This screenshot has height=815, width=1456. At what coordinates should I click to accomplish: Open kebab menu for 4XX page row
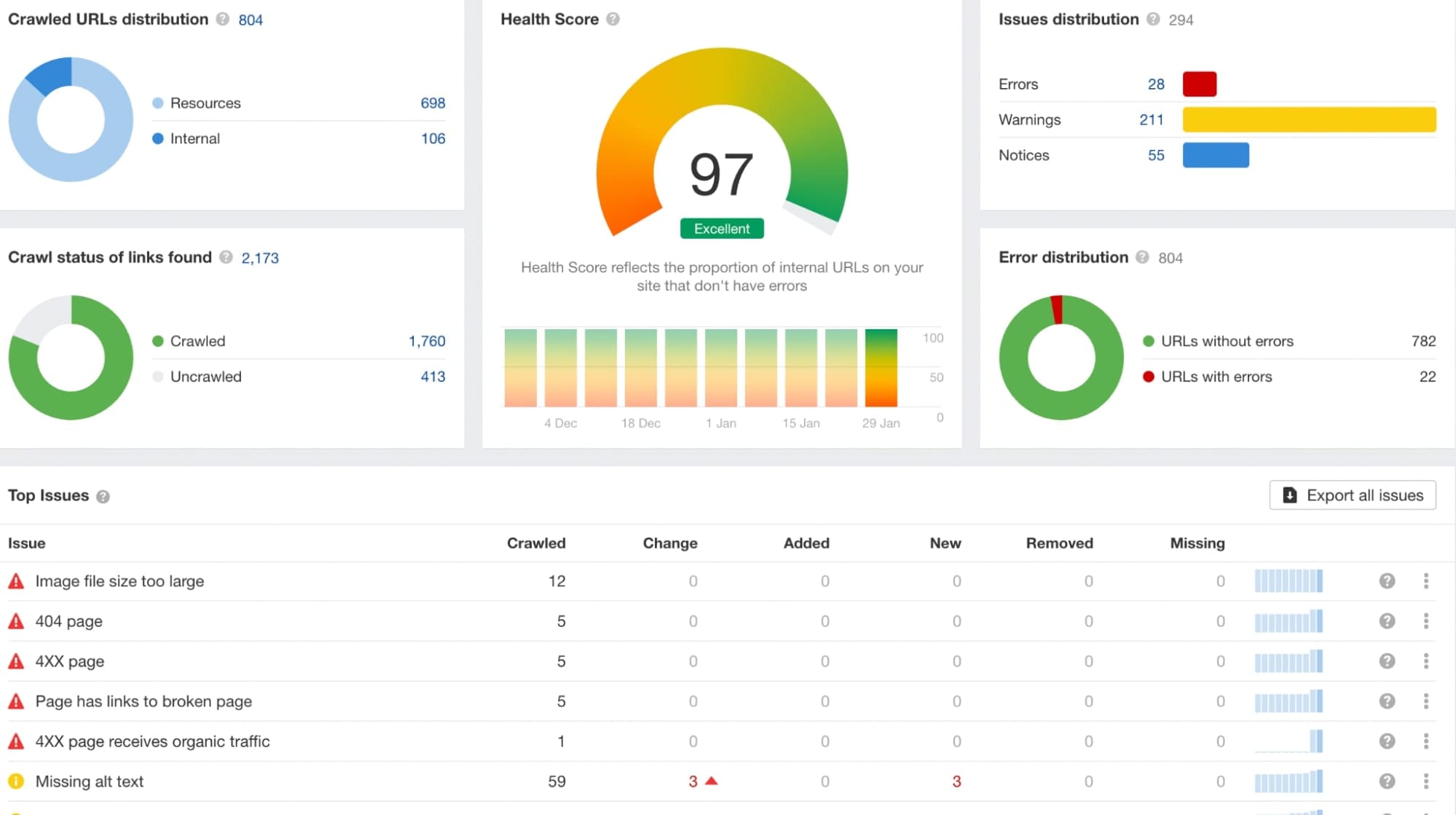pos(1426,661)
